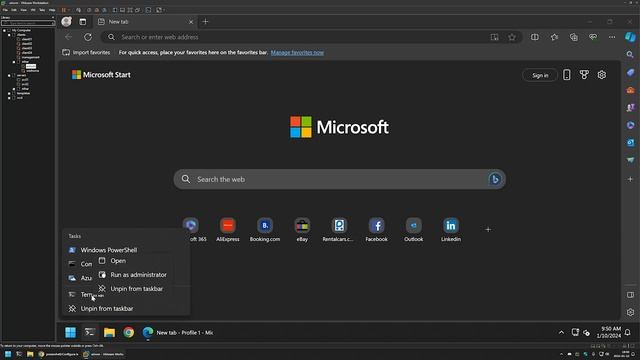Add a site with the quick links plus
The width and height of the screenshot is (640, 360).
(x=488, y=229)
